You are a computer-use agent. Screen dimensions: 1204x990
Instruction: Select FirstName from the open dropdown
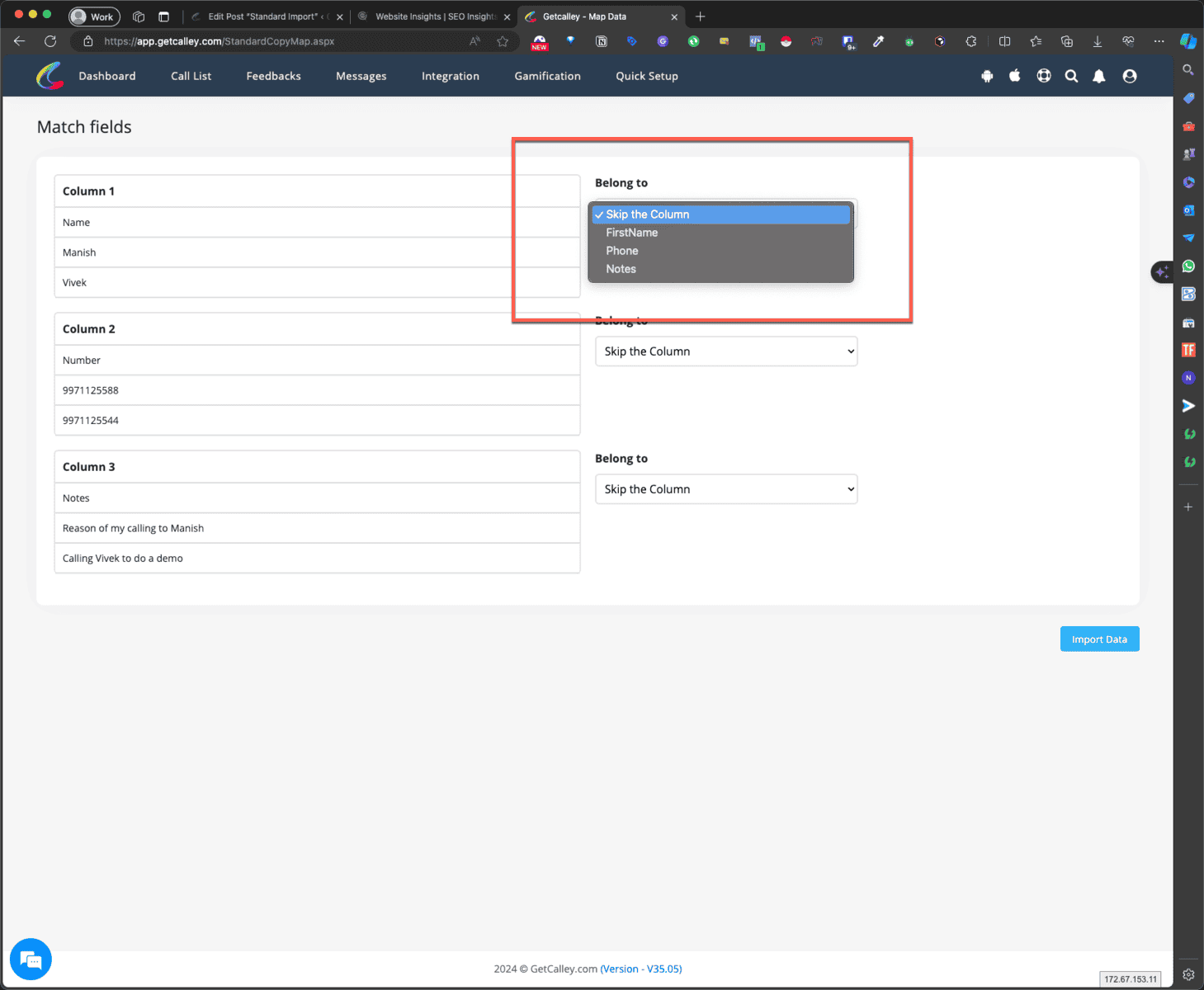click(632, 233)
